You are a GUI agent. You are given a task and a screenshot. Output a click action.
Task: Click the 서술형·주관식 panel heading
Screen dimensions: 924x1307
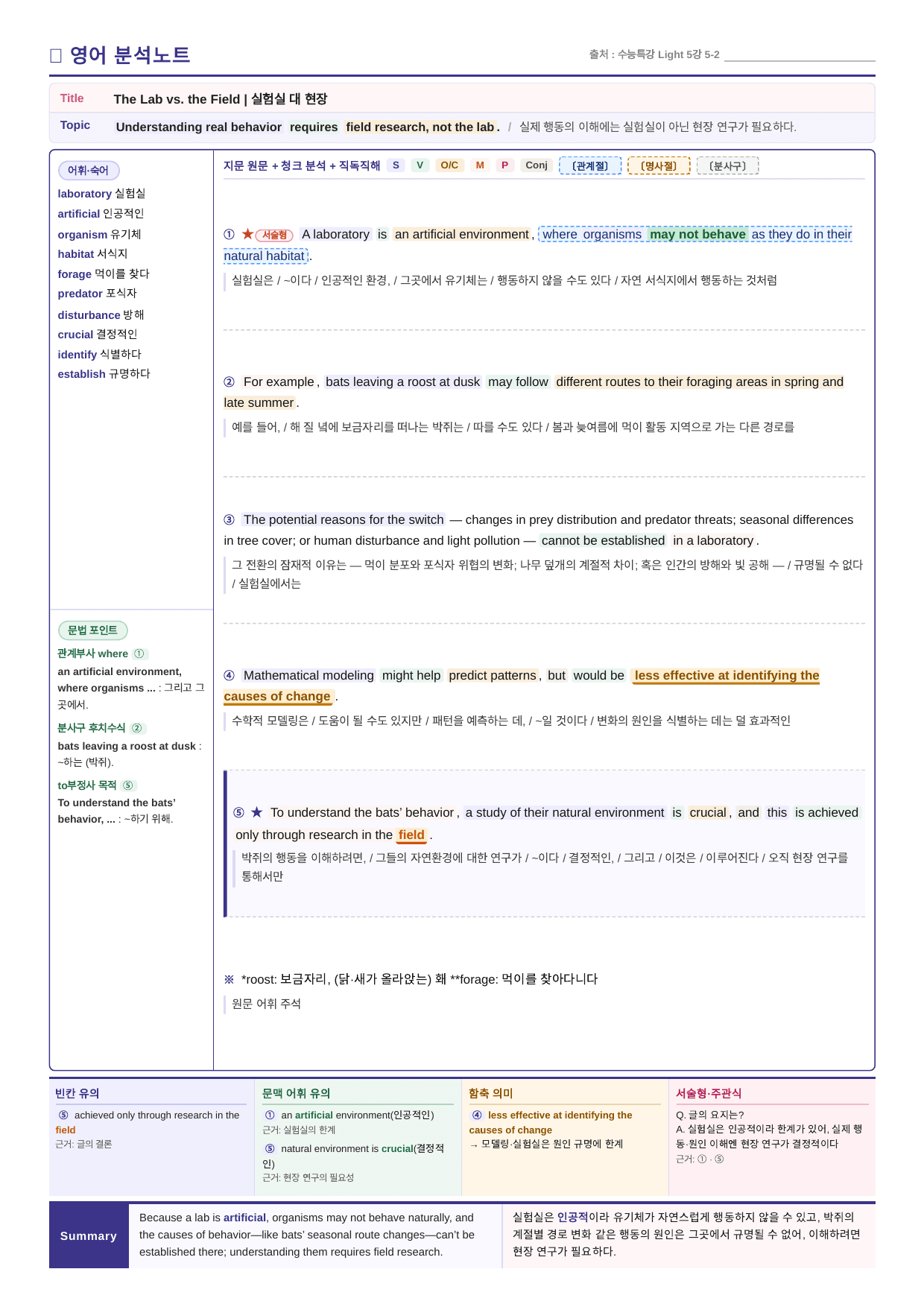[x=709, y=1093]
